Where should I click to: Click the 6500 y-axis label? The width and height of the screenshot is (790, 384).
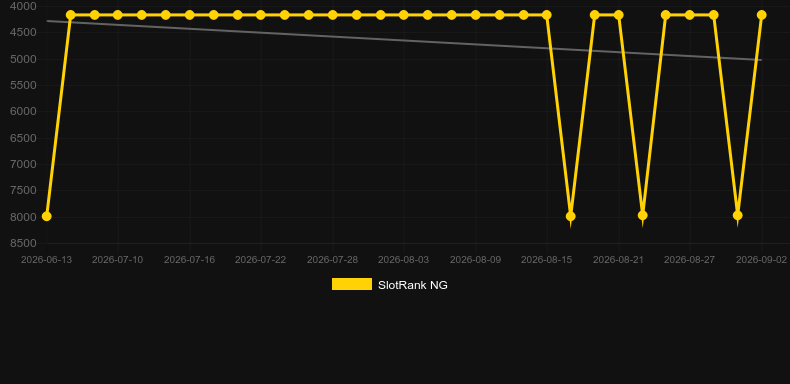pos(23,138)
